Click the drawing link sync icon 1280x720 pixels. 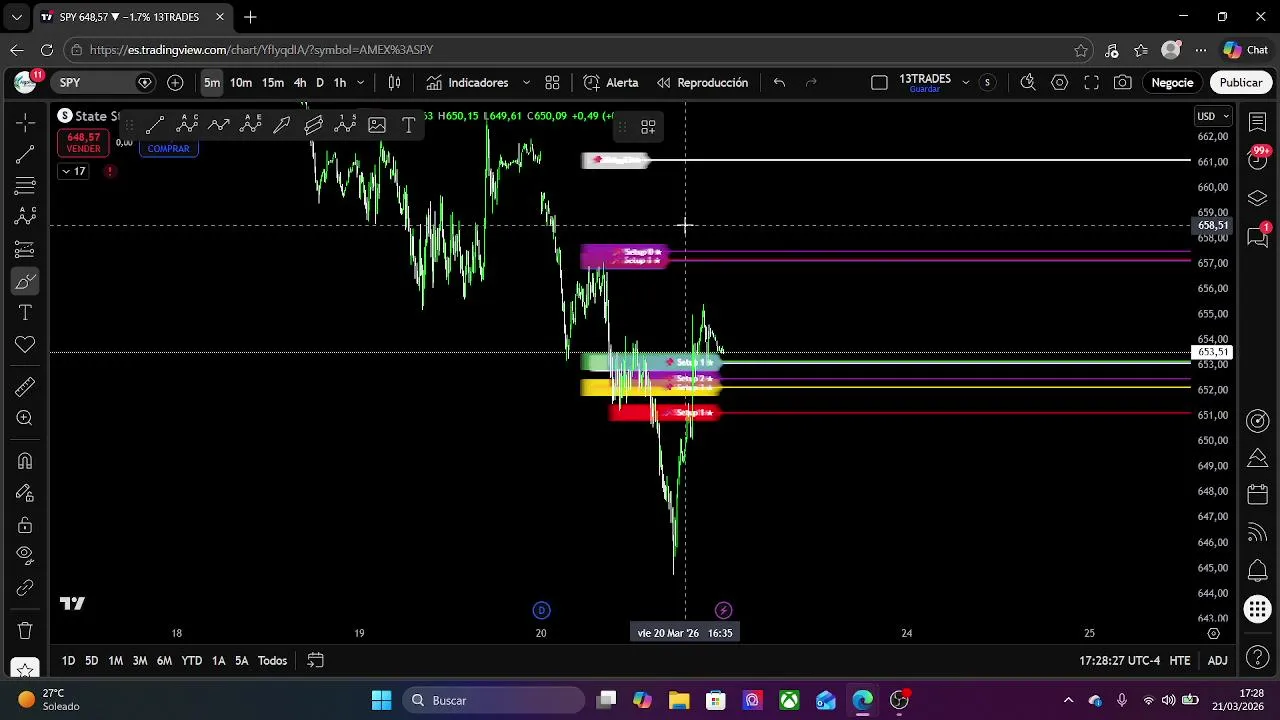click(25, 588)
